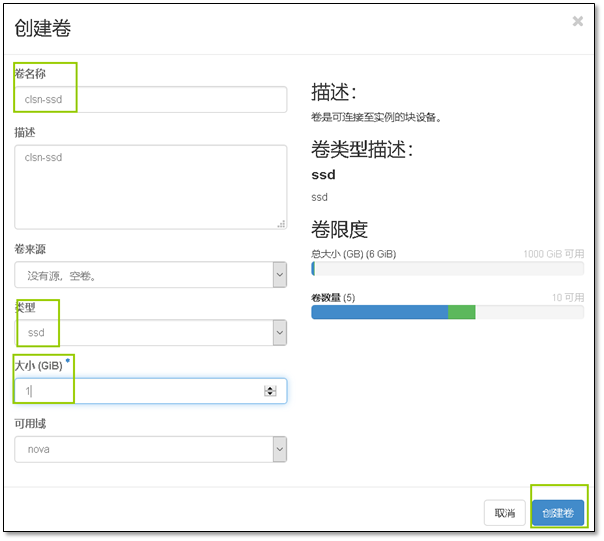Click the 卷限度 heading
This screenshot has height=541, width=604.
coord(339,230)
